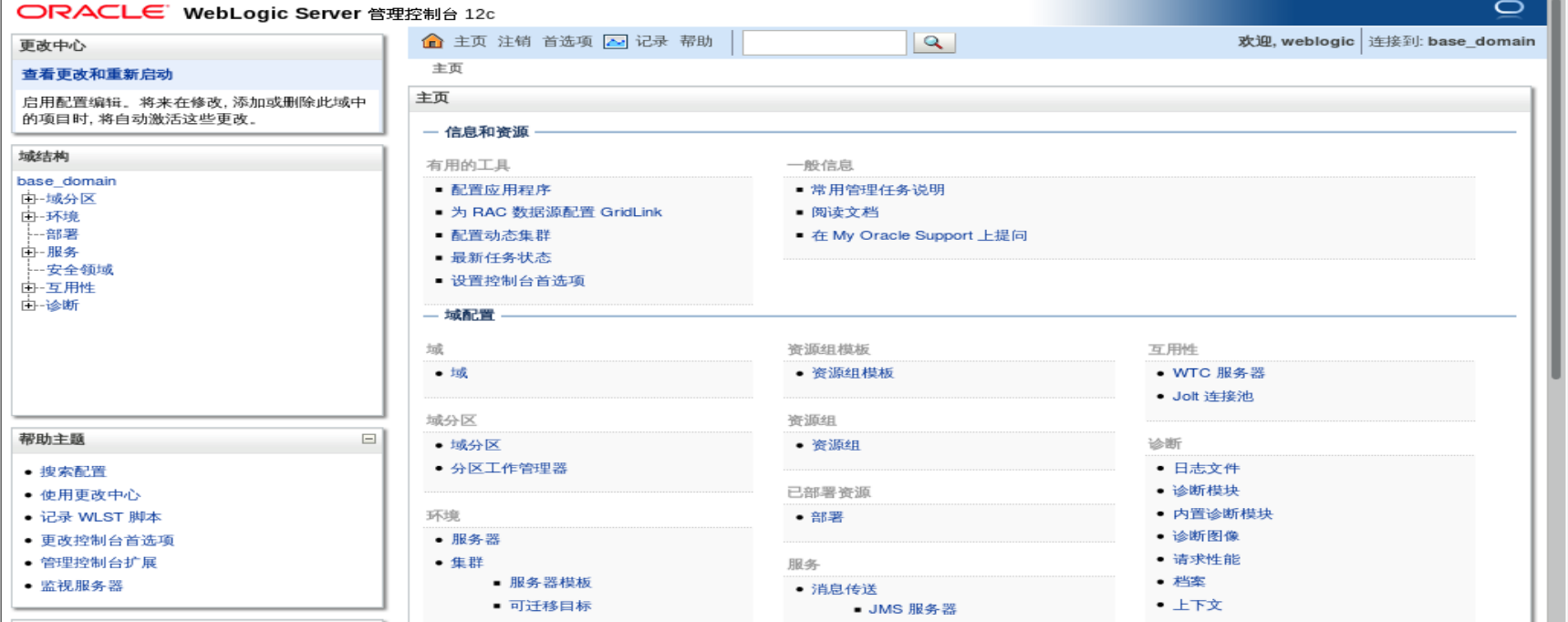Image resolution: width=1568 pixels, height=622 pixels.
Task: Click 为 RAC 数据源配置 GridLink link
Action: pos(556,212)
